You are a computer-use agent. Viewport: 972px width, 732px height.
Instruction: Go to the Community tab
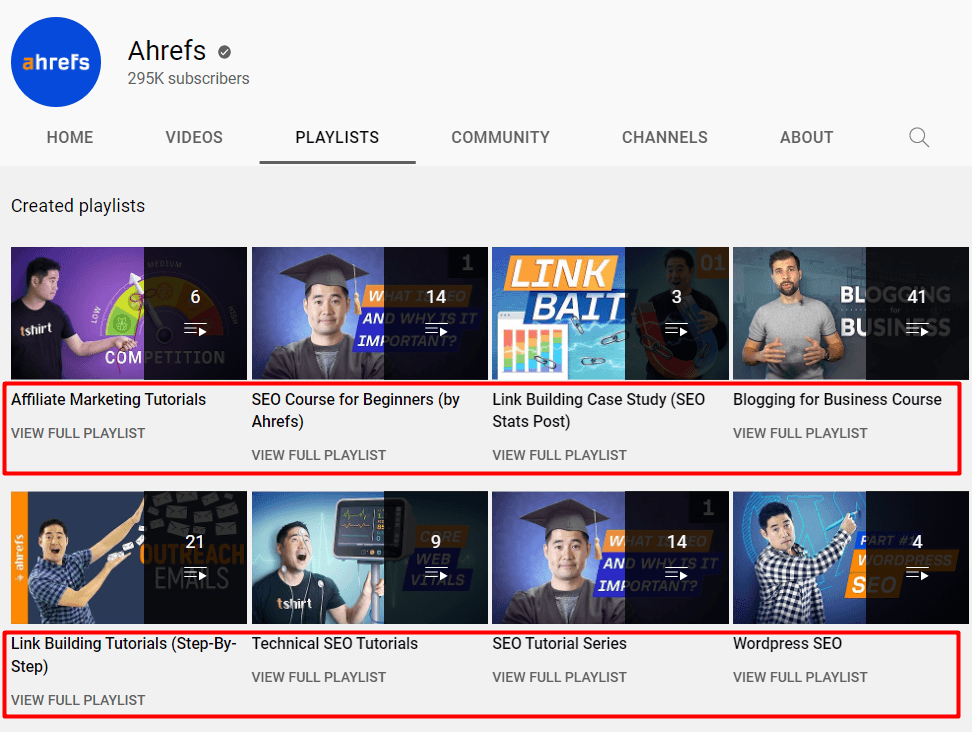[x=500, y=137]
